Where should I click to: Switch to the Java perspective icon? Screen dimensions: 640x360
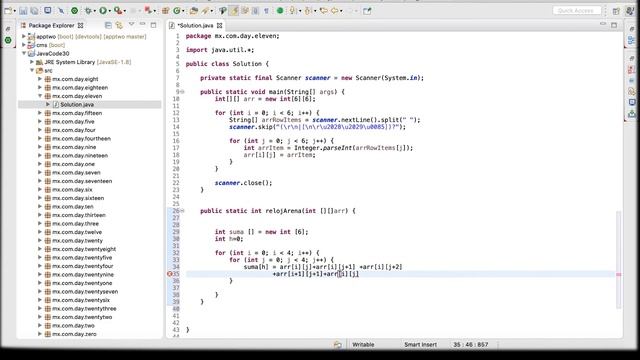630,11
